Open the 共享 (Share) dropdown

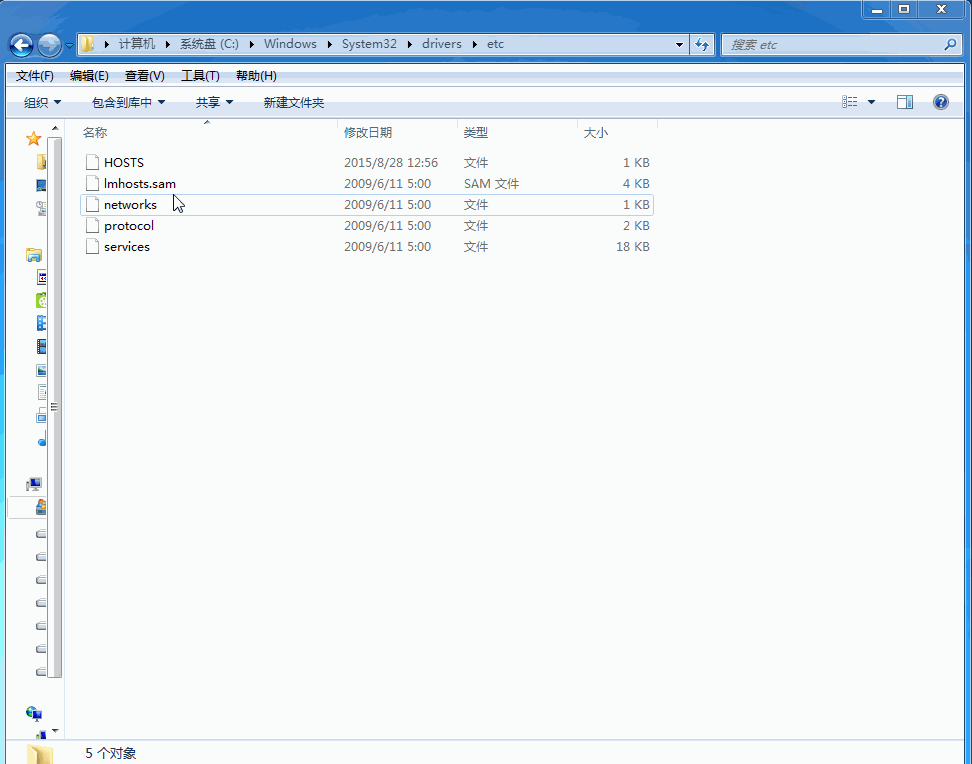(214, 103)
